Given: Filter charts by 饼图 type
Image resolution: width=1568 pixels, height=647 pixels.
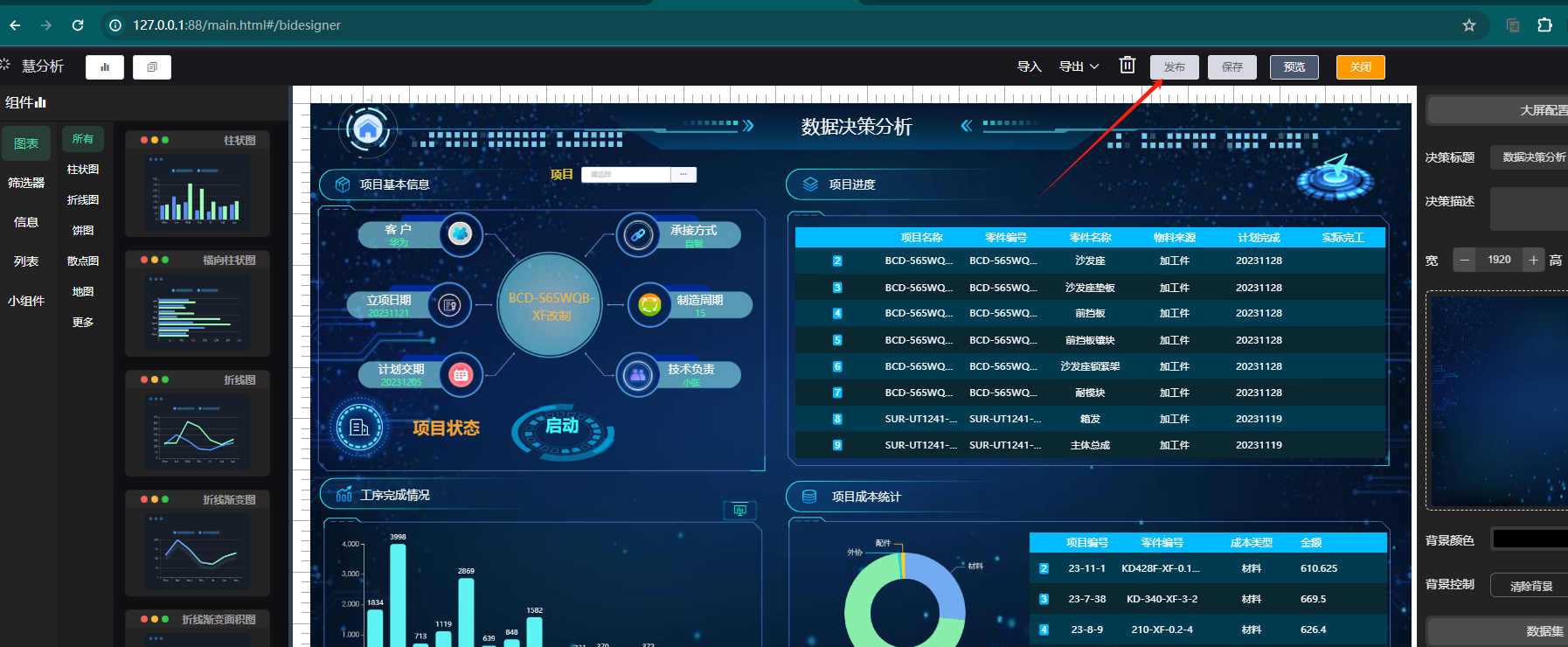Looking at the screenshot, I should [83, 231].
